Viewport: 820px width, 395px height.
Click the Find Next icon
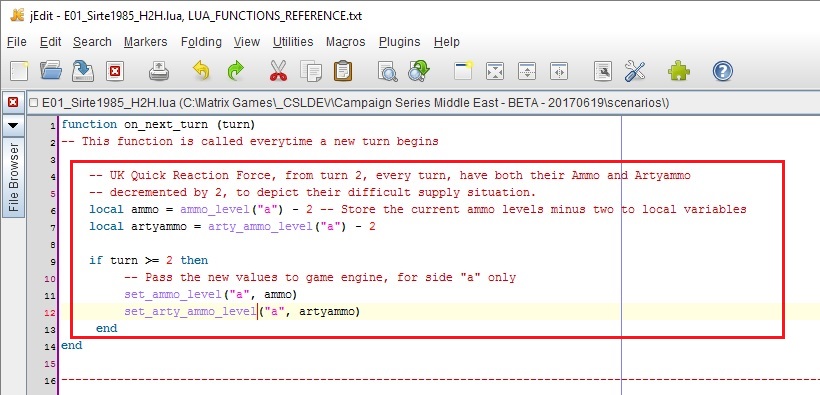pyautogui.click(x=419, y=71)
